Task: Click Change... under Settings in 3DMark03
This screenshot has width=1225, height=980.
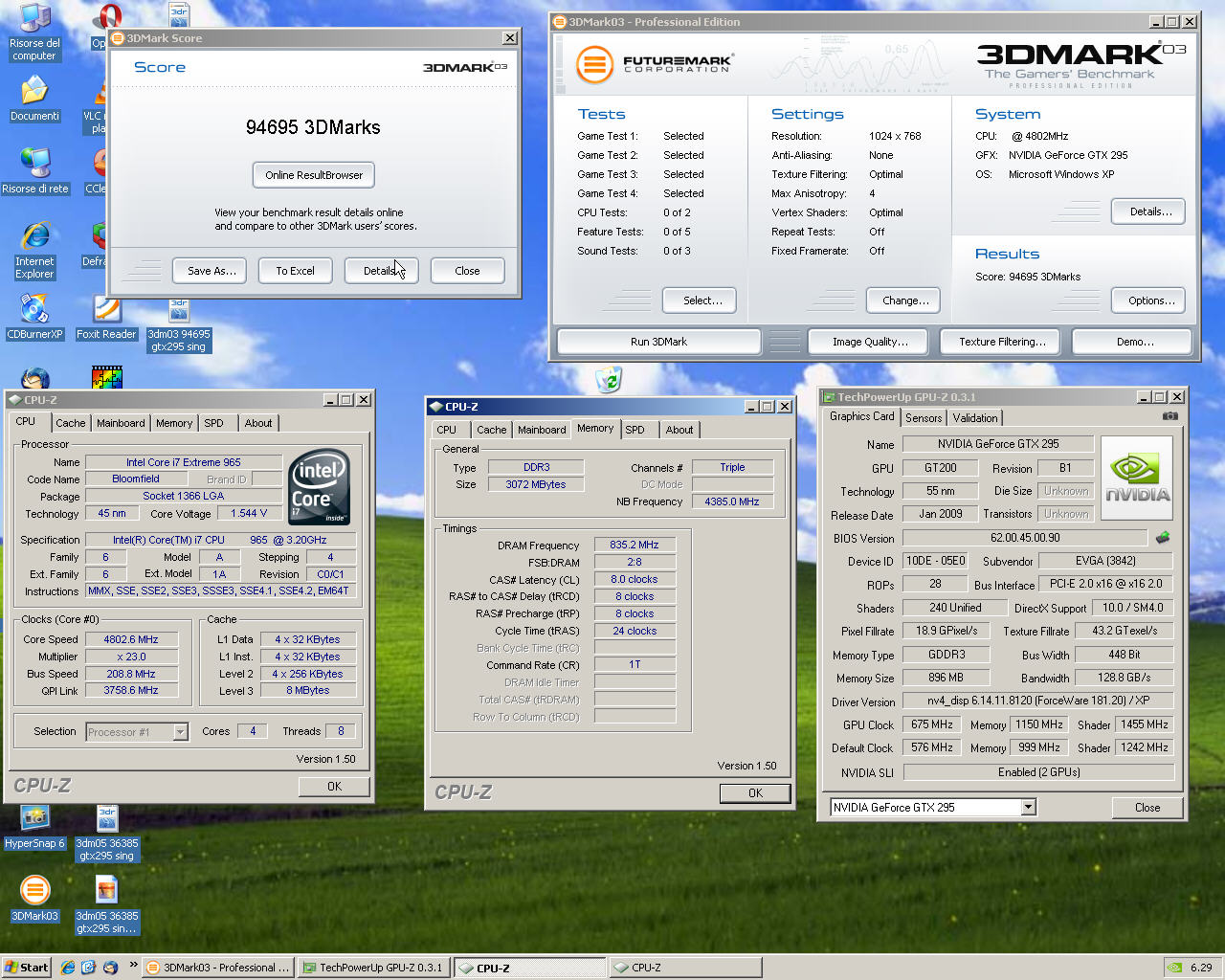Action: click(905, 301)
